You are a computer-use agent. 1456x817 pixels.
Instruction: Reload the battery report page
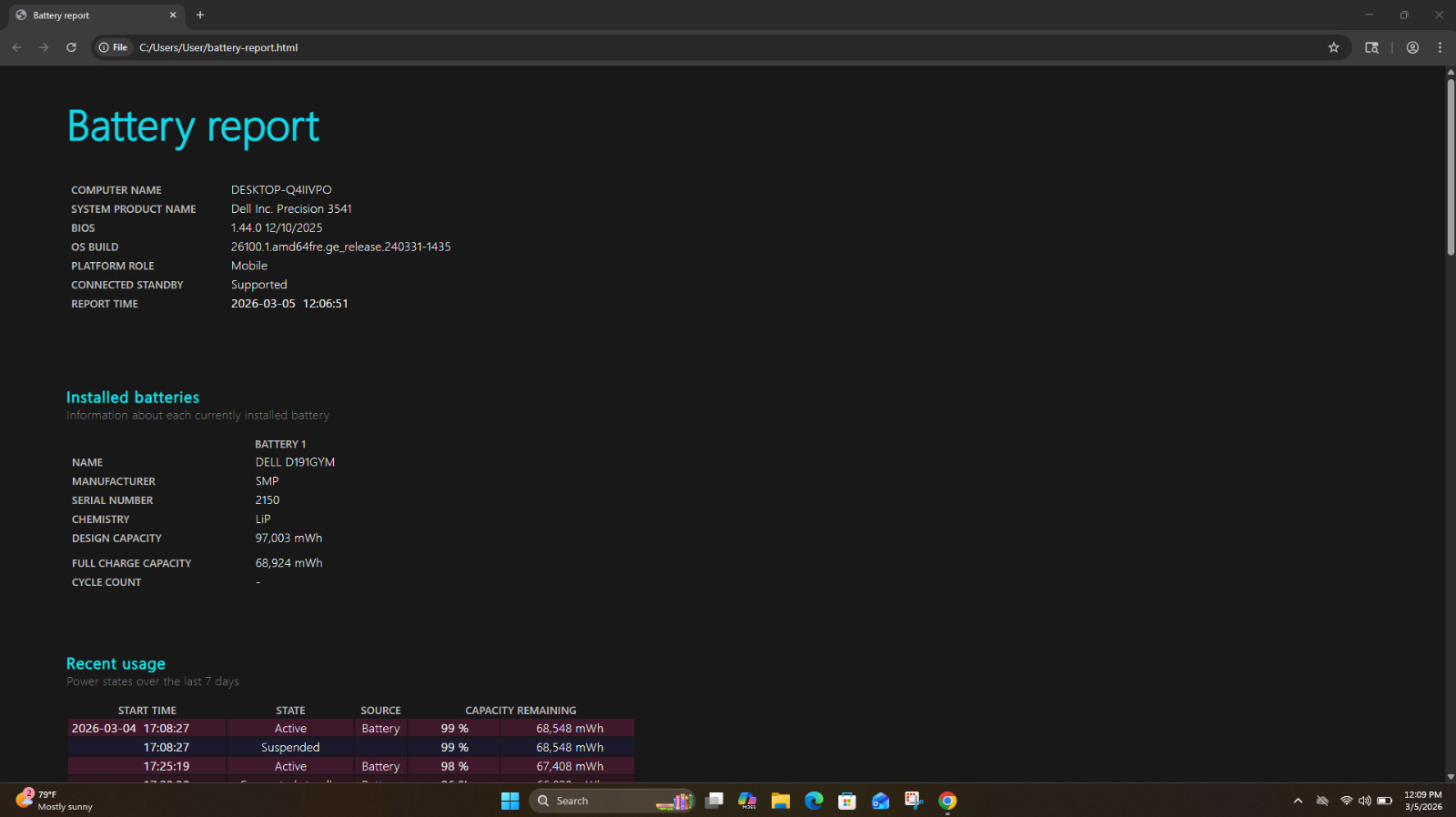point(71,47)
